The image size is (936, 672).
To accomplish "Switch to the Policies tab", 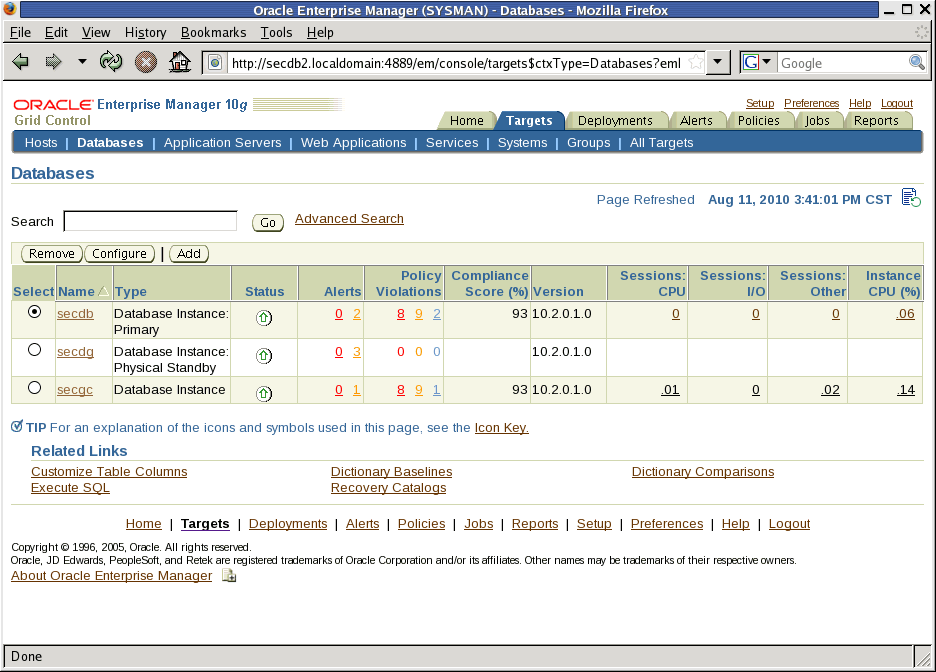I will click(x=758, y=121).
